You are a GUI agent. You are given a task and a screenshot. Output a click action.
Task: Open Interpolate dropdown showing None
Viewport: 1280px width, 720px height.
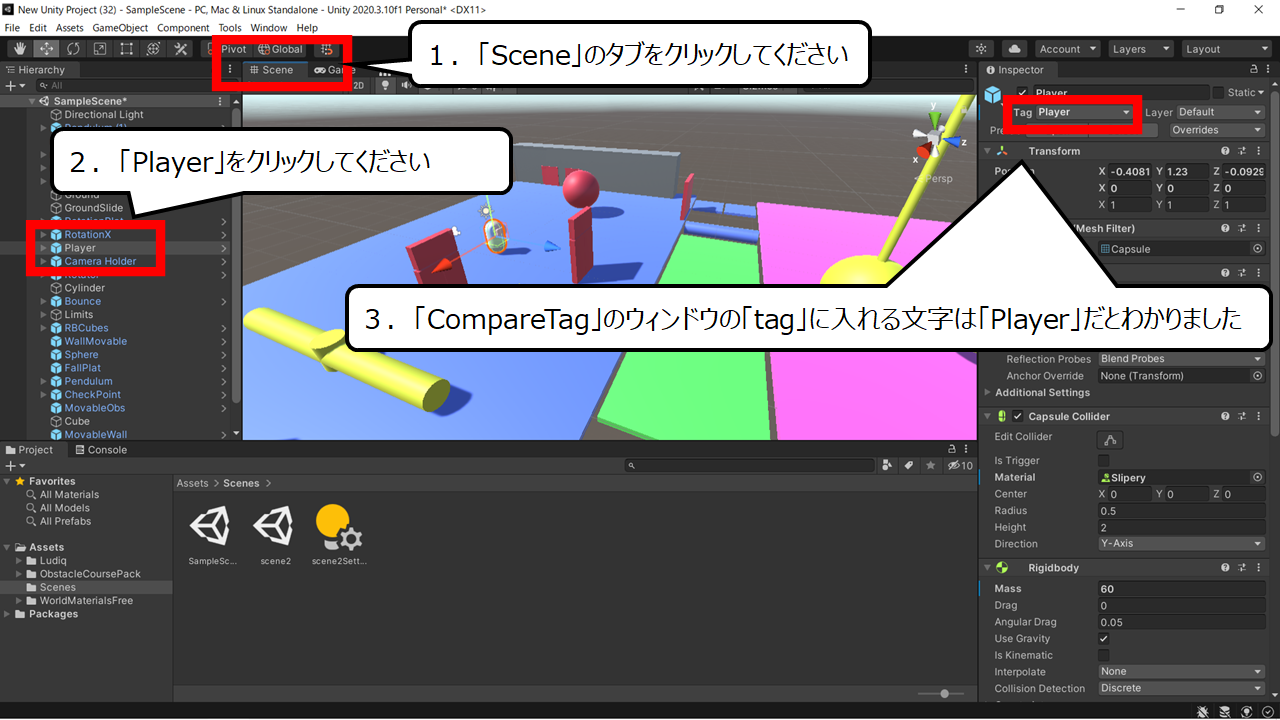point(1182,672)
